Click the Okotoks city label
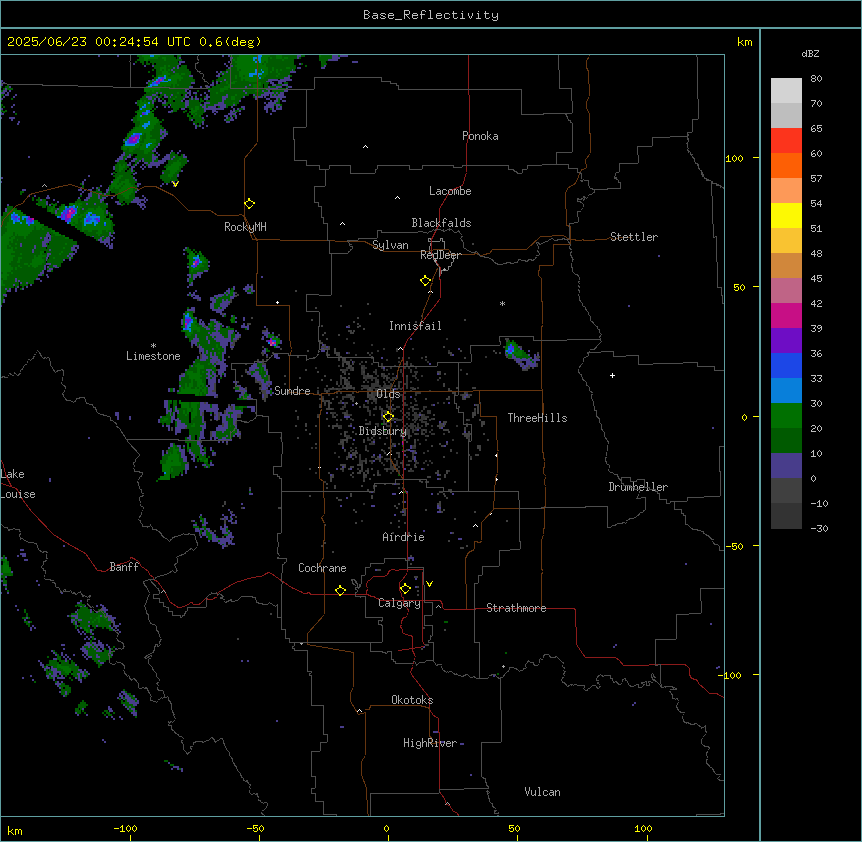This screenshot has width=862, height=842. (412, 700)
